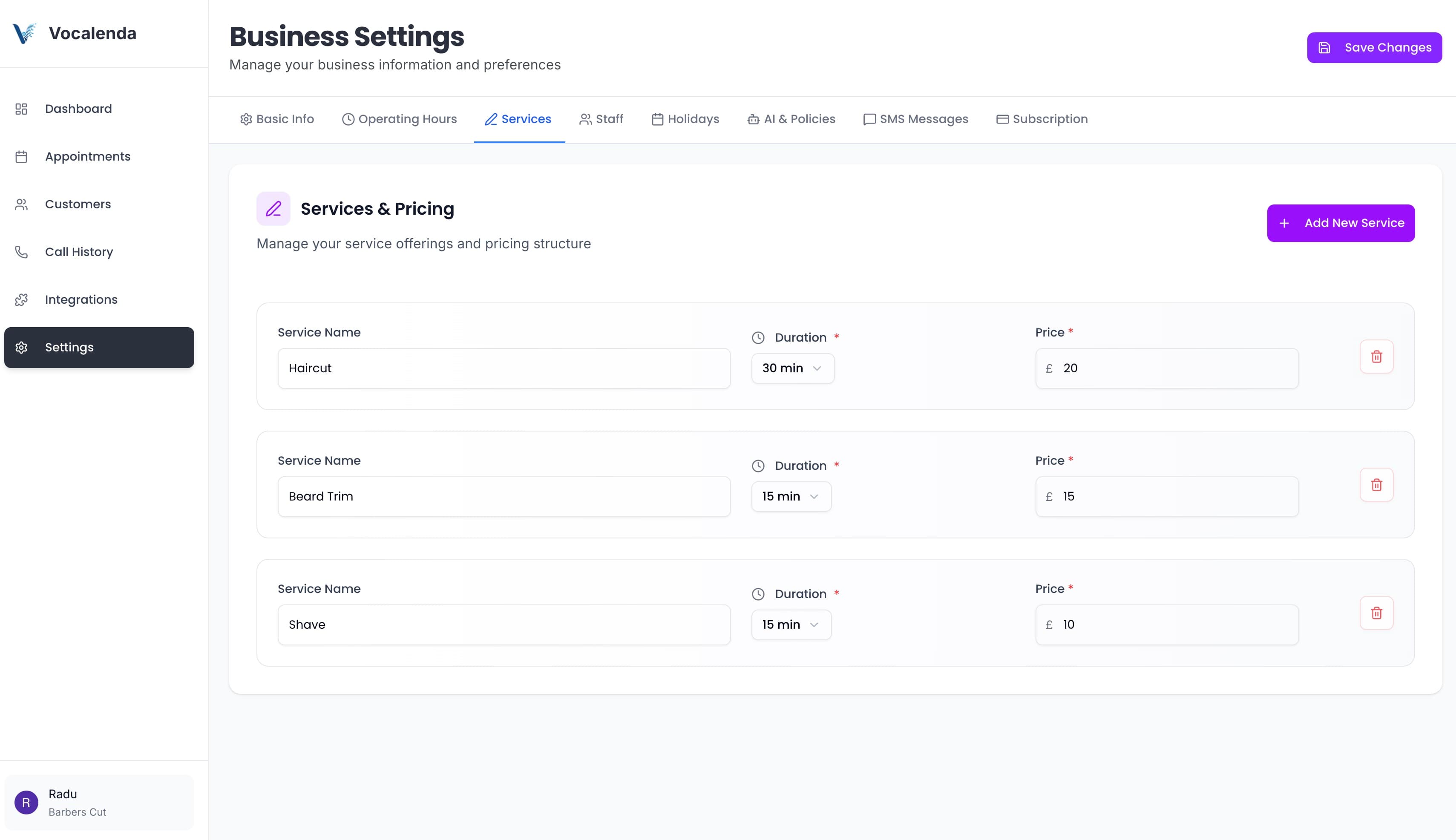
Task: Click the pen icon beside Services & Pricing
Action: tap(274, 209)
